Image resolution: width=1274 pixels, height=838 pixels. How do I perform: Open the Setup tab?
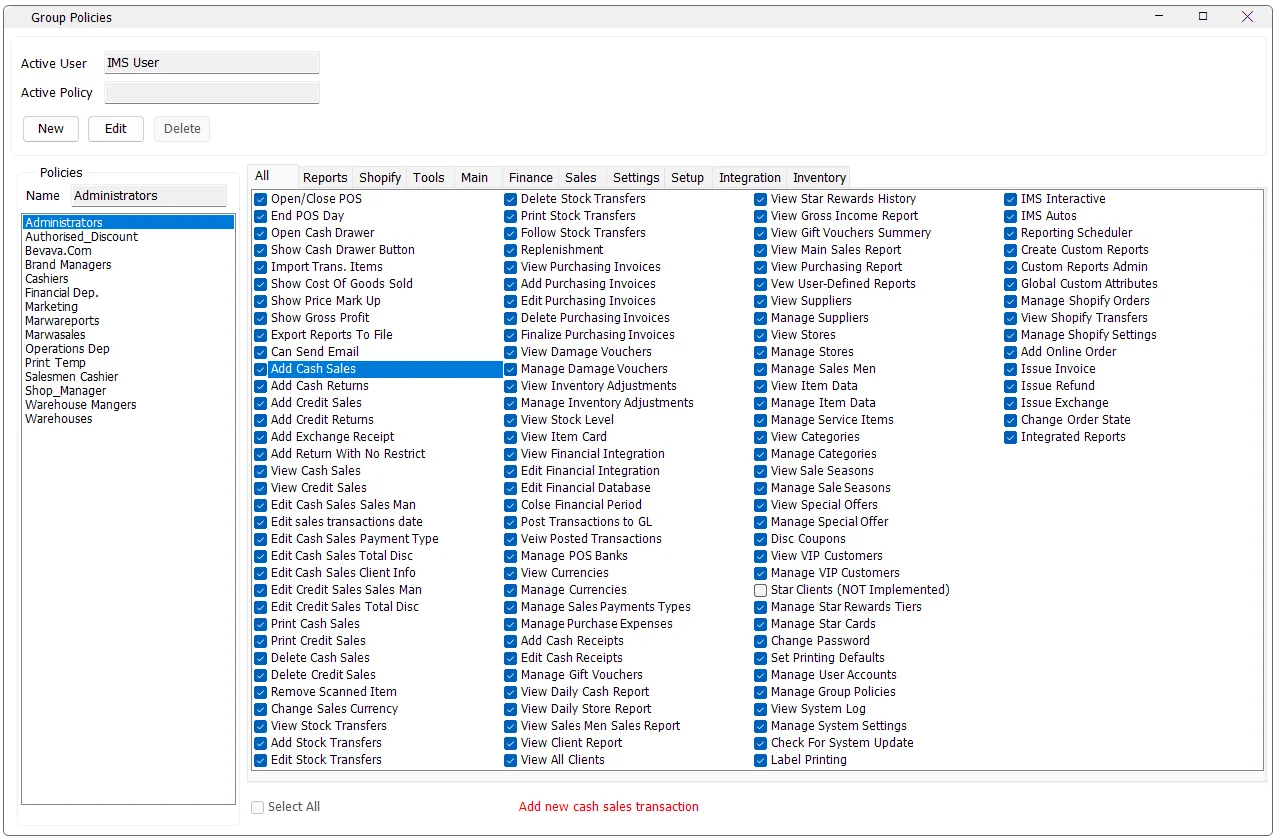[x=688, y=177]
